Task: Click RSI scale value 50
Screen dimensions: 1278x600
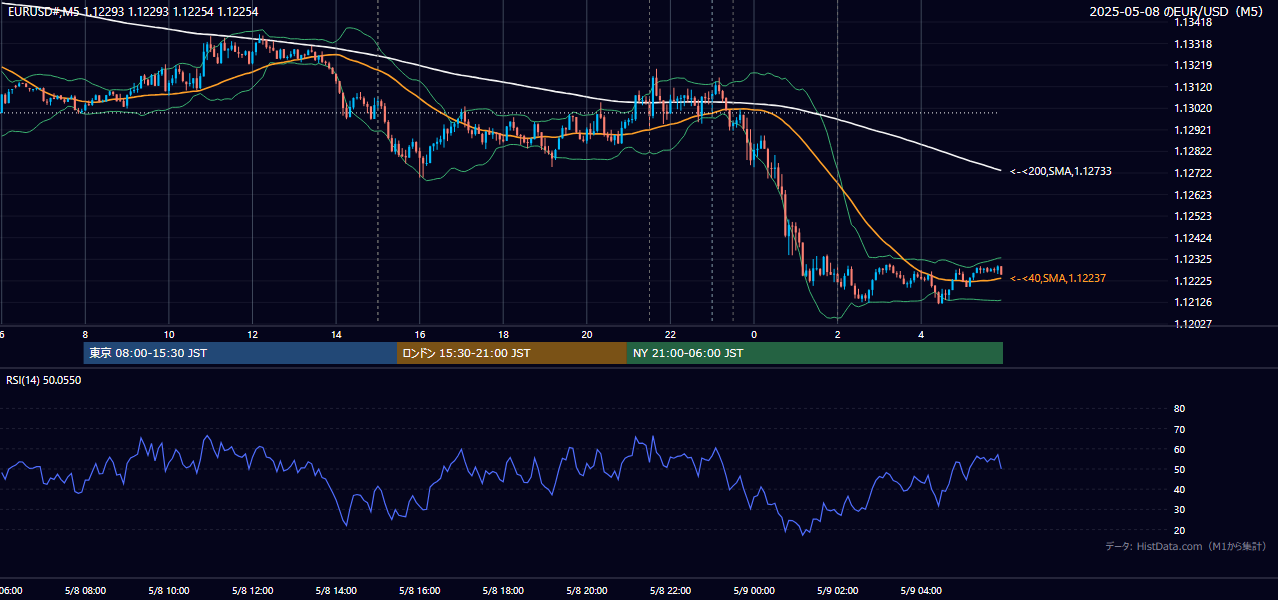Action: (1179, 470)
